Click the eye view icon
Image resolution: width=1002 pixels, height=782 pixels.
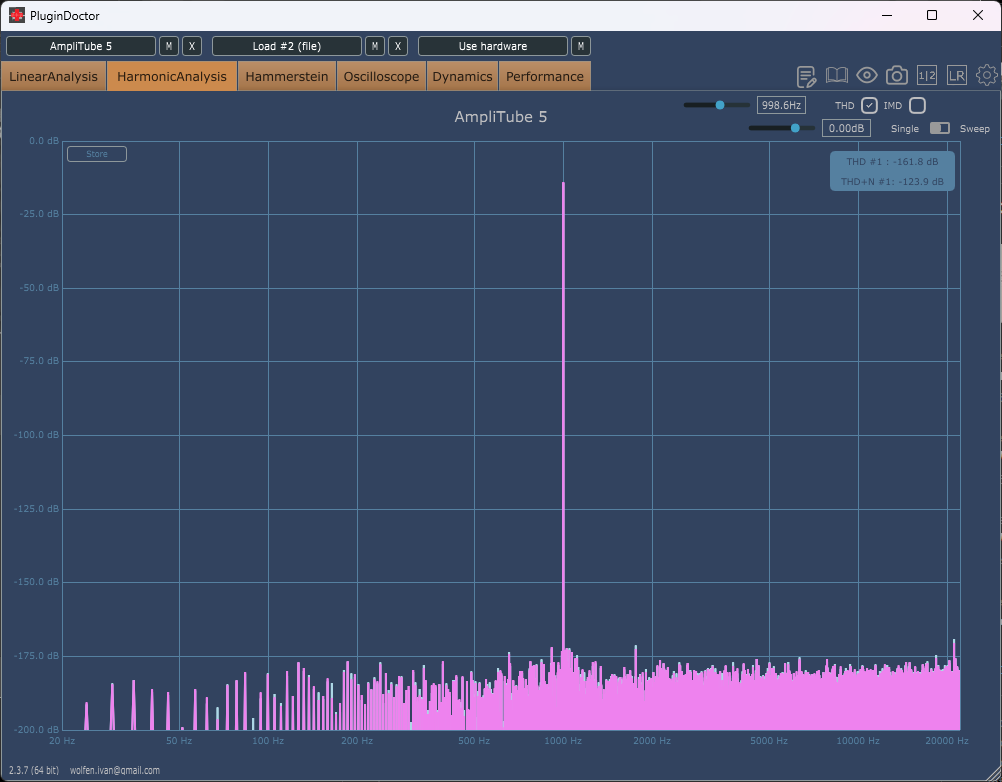[x=867, y=76]
